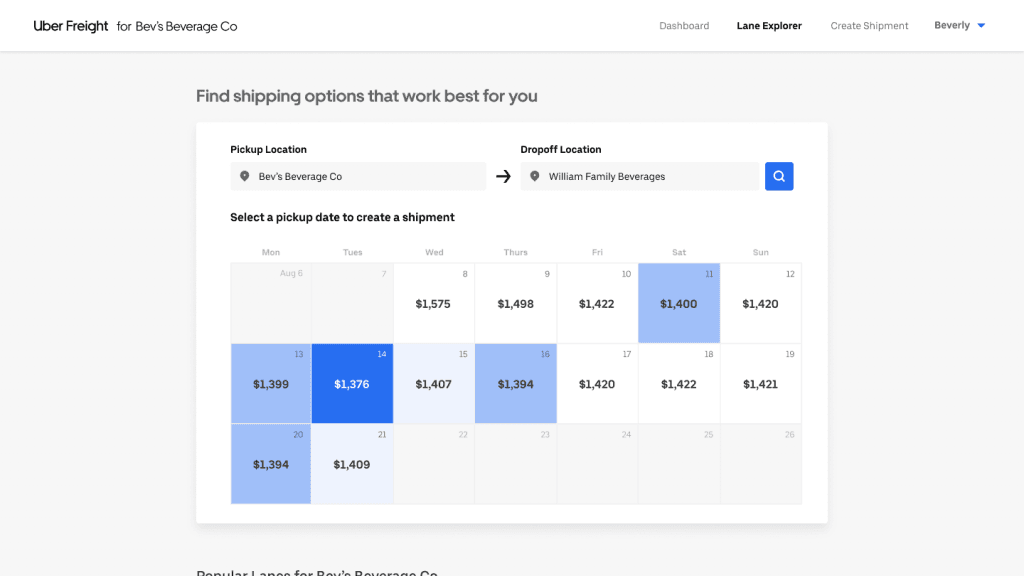Select the 20th priced at $1,394
Viewport: 1024px width, 576px height.
pos(271,463)
